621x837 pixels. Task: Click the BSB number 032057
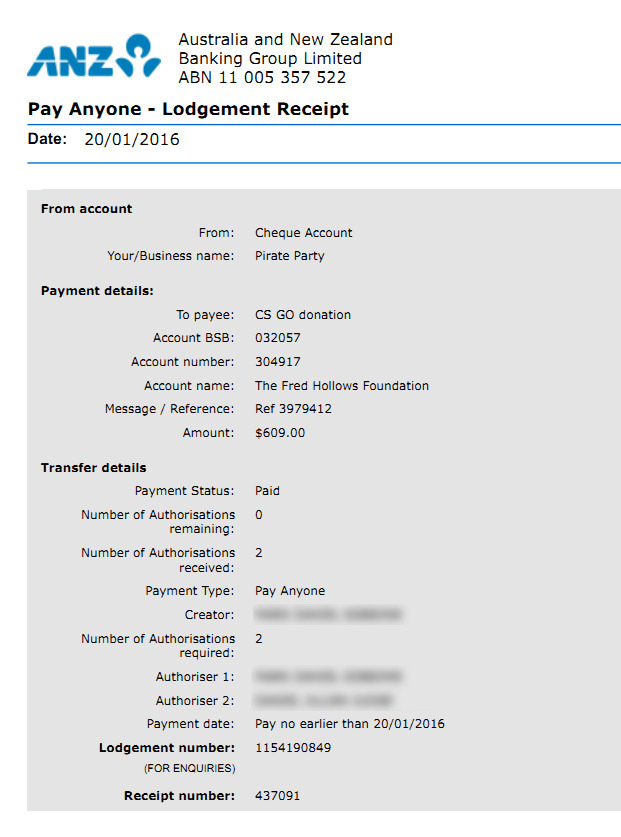tap(278, 338)
